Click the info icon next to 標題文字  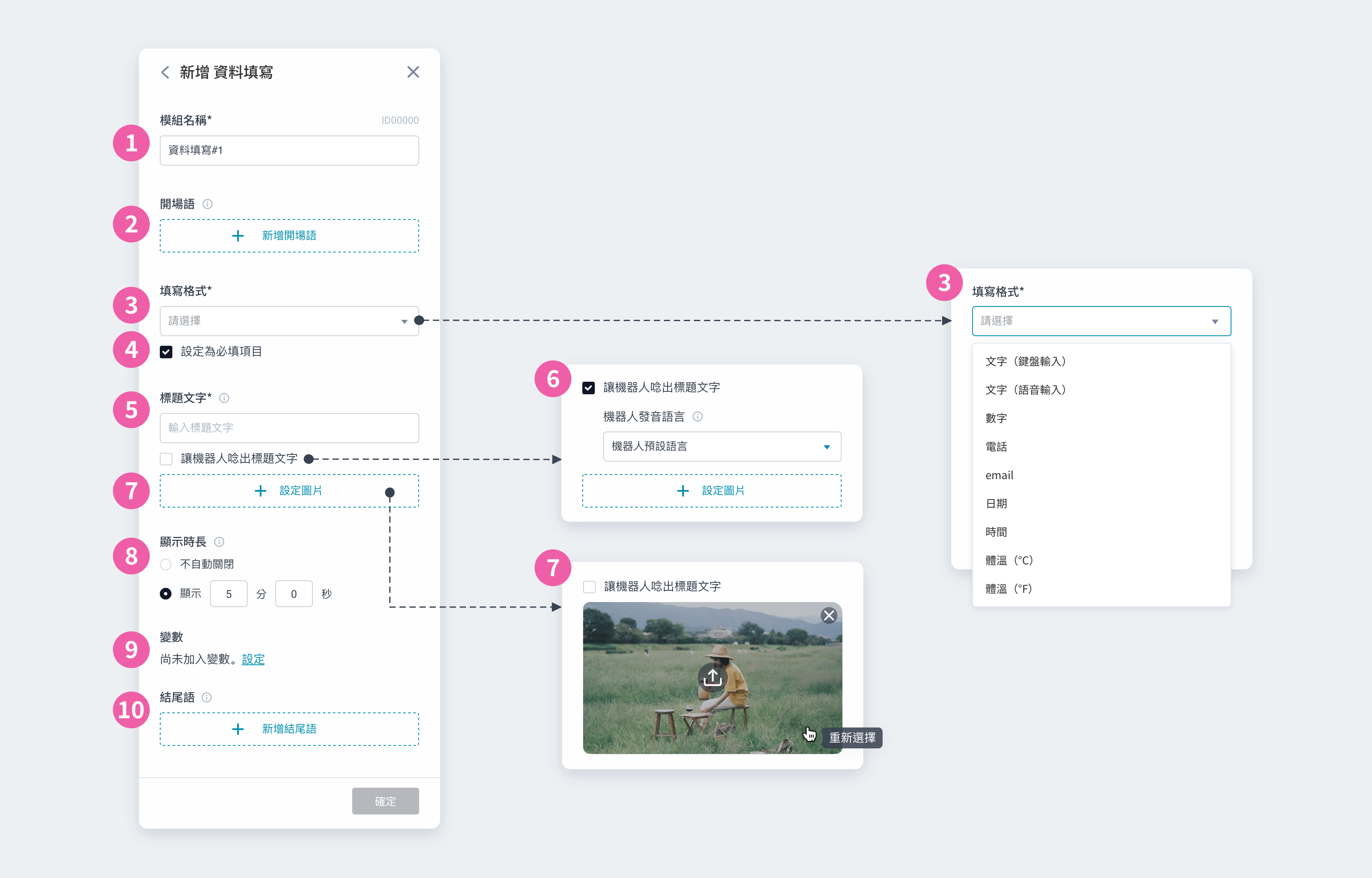pyautogui.click(x=224, y=398)
